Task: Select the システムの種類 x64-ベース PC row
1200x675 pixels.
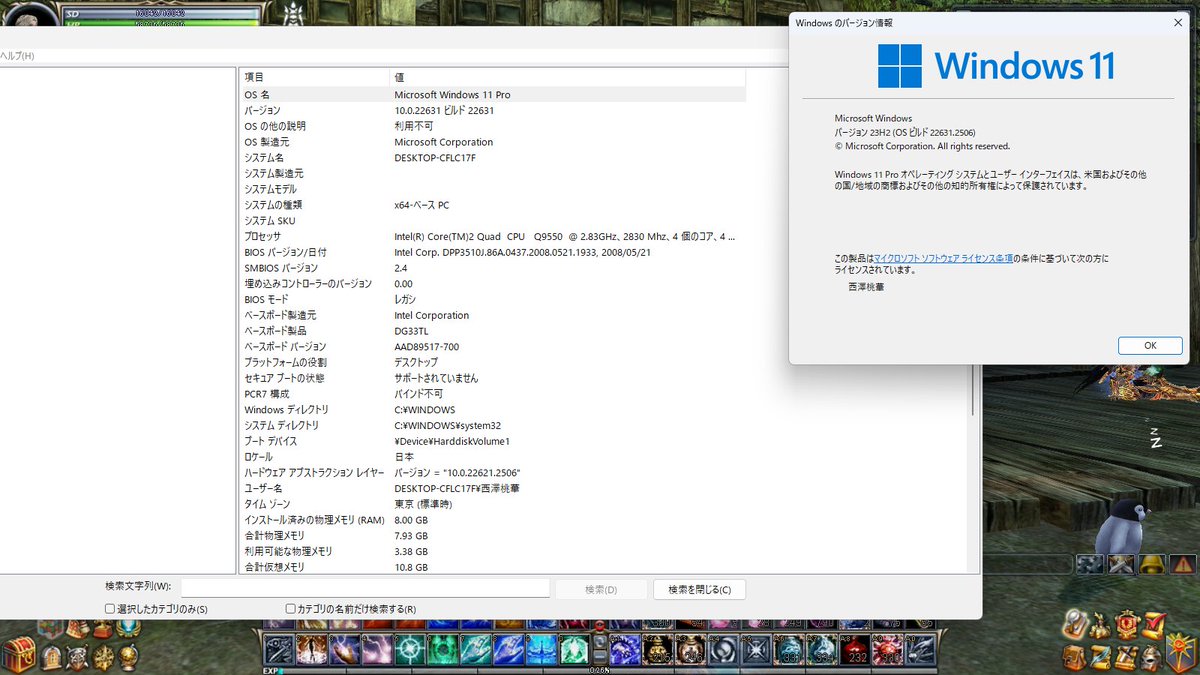Action: coord(492,205)
